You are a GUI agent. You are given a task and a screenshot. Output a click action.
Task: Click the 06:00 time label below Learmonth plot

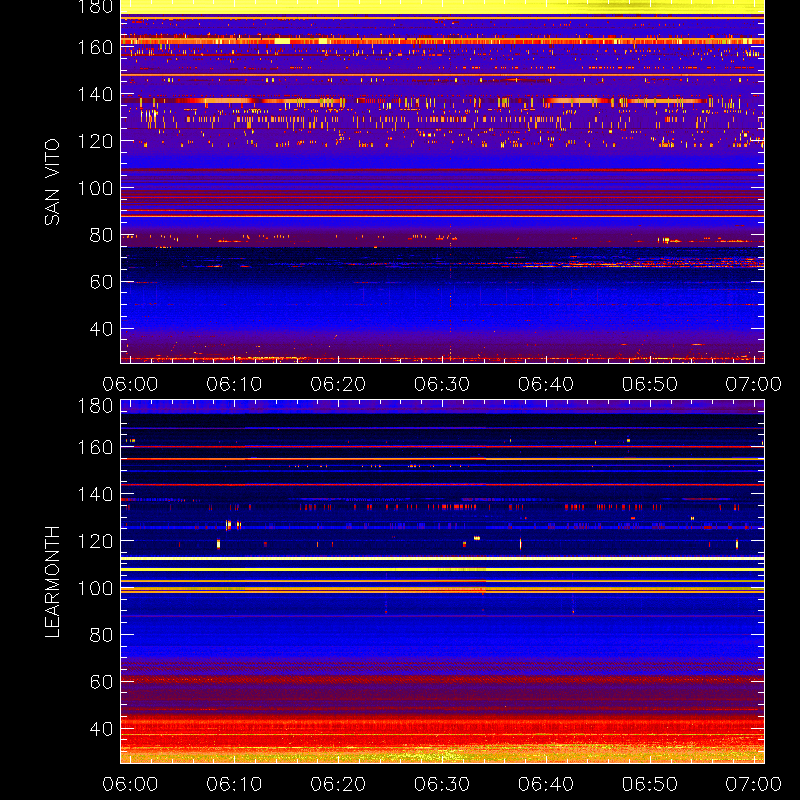pyautogui.click(x=130, y=784)
